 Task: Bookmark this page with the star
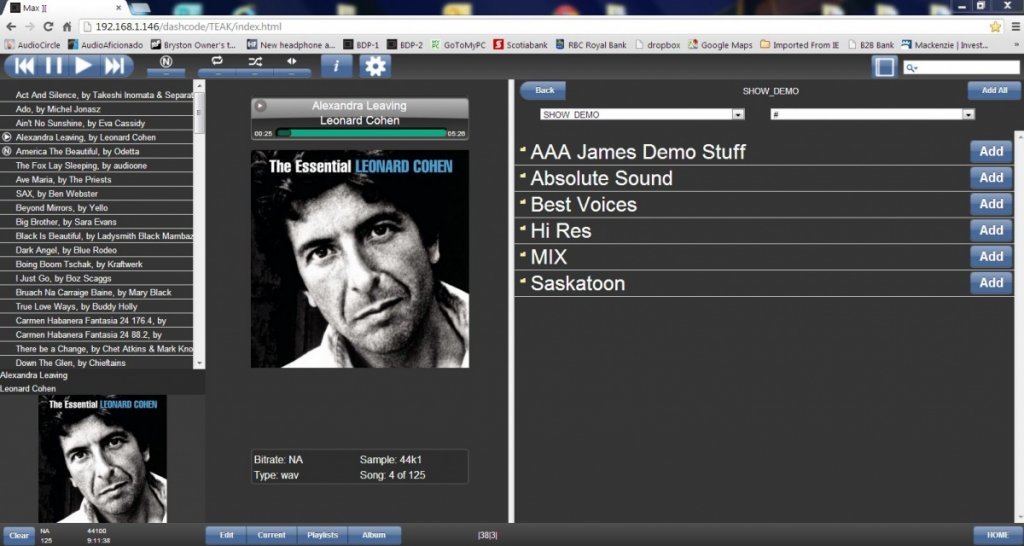pyautogui.click(x=995, y=27)
